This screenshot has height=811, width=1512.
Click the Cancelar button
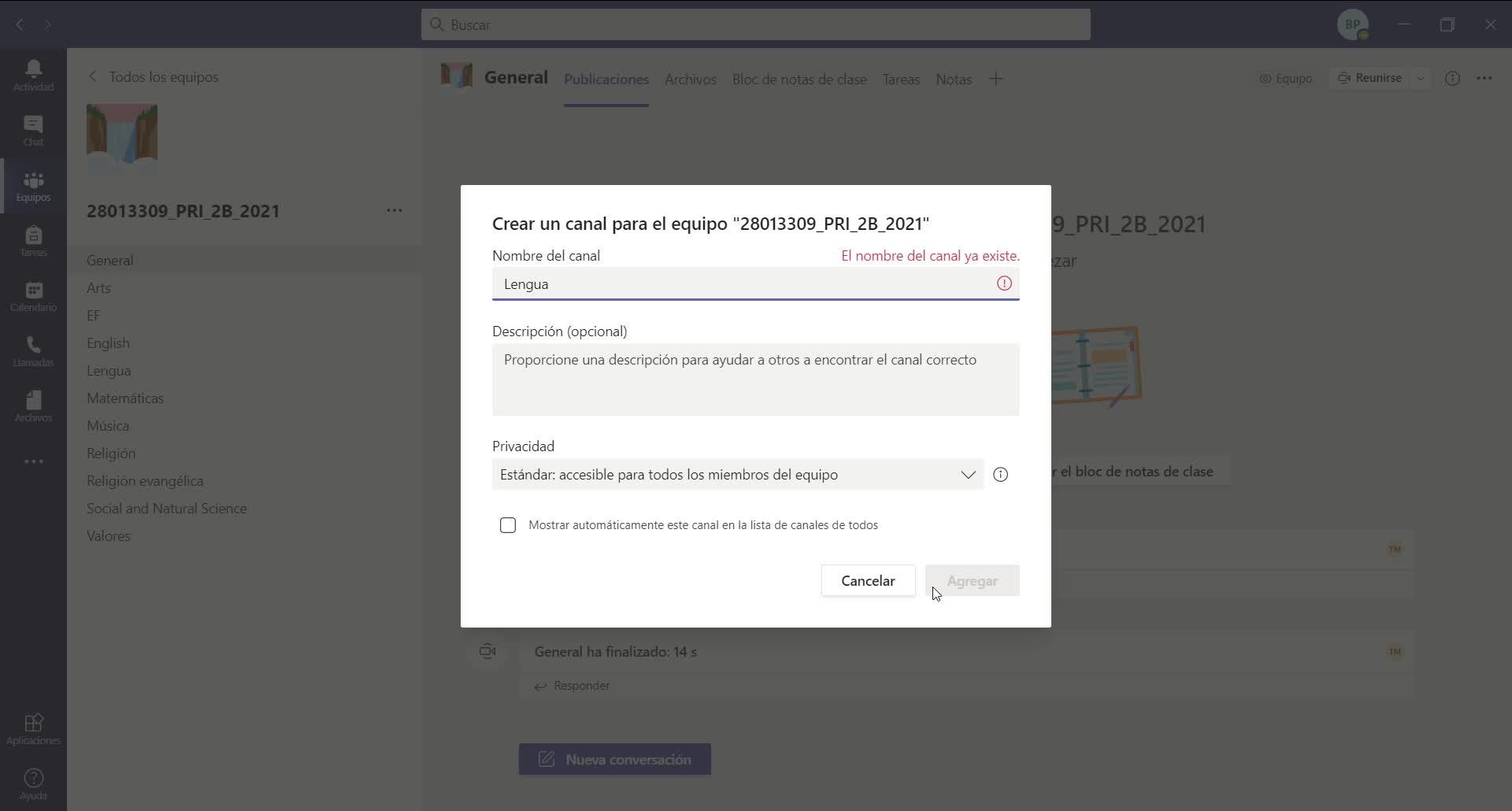(868, 581)
